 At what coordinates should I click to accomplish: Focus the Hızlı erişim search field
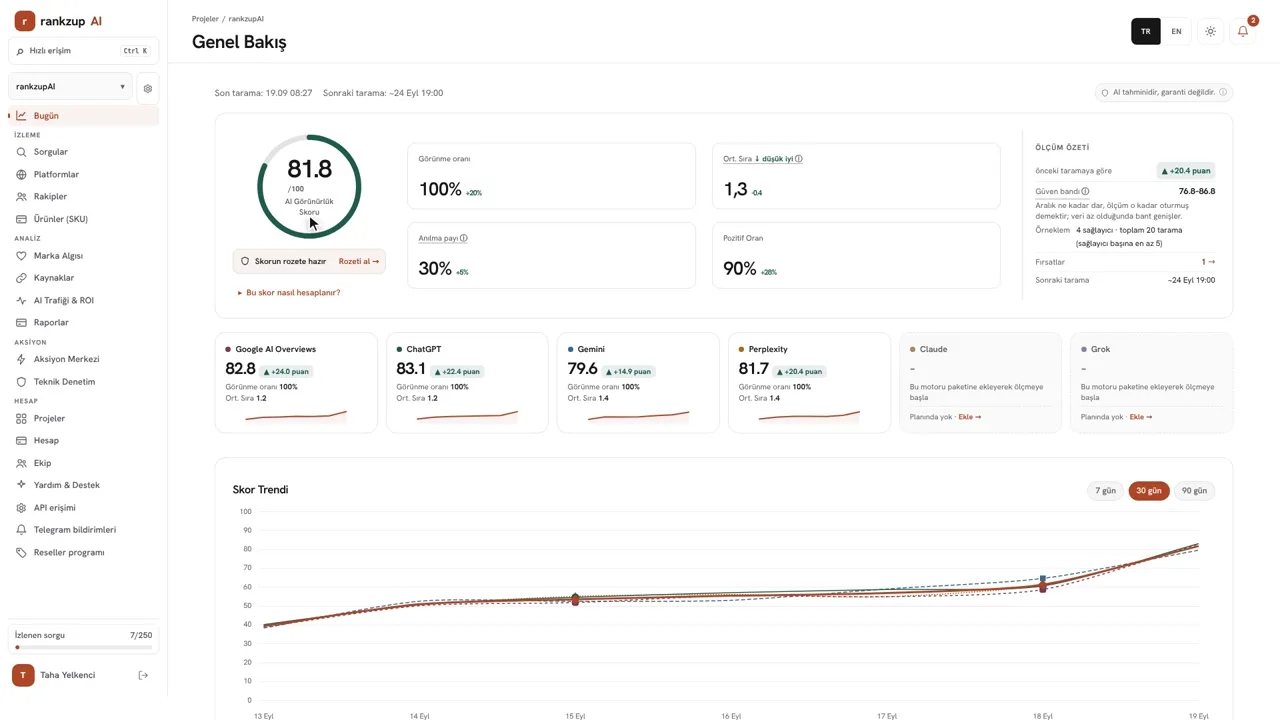(x=83, y=50)
